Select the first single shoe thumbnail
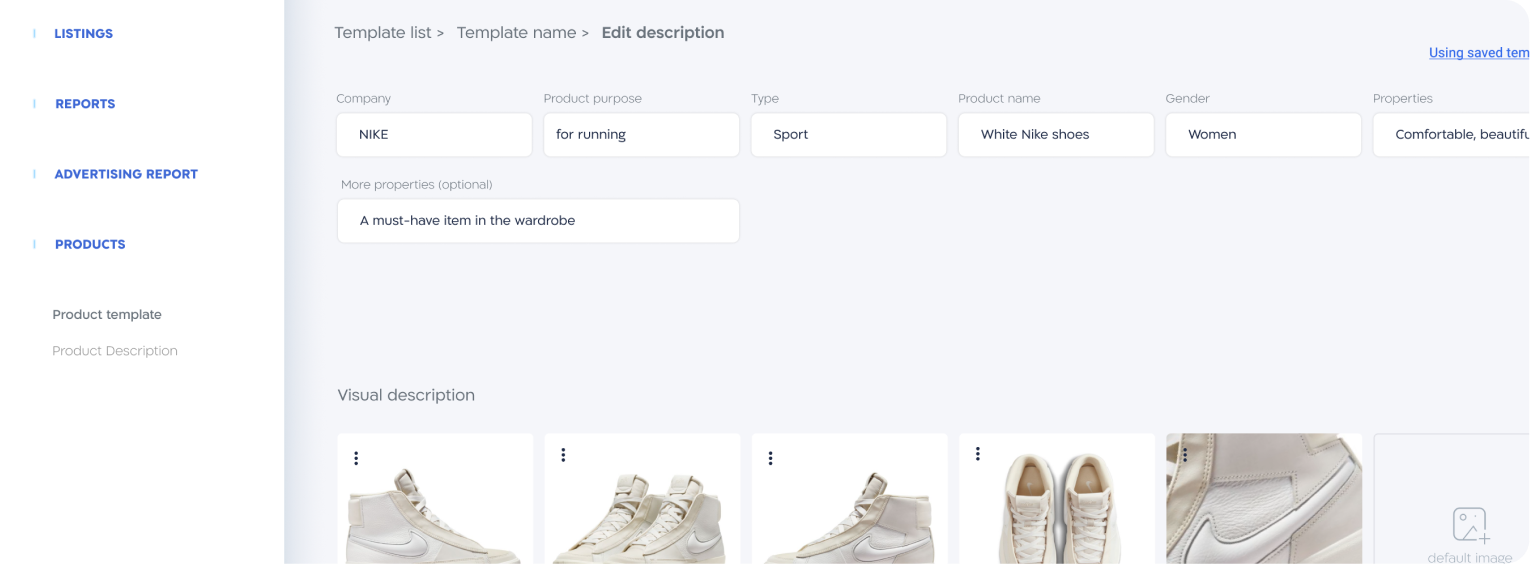This screenshot has height=564, width=1530. click(x=435, y=499)
